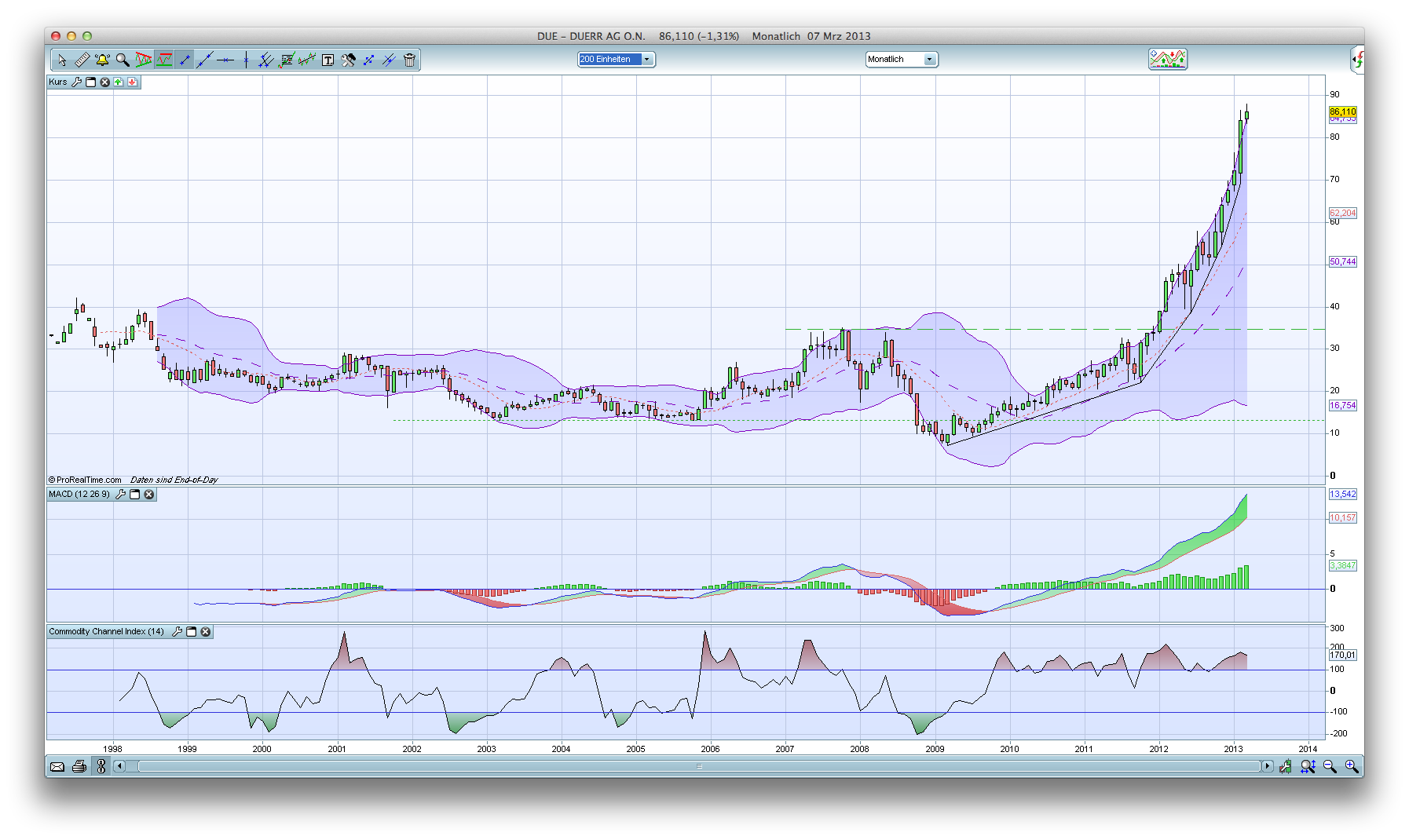Toggle the support and resistance lines tool
The width and height of the screenshot is (1409, 840).
point(164,60)
